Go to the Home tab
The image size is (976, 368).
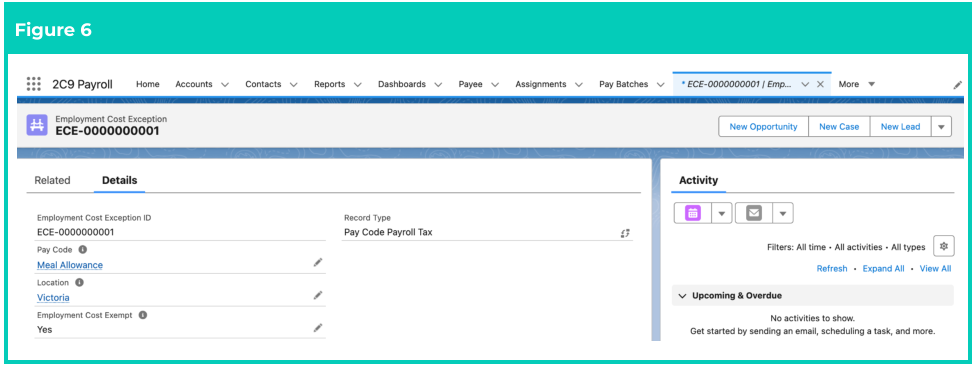click(148, 84)
